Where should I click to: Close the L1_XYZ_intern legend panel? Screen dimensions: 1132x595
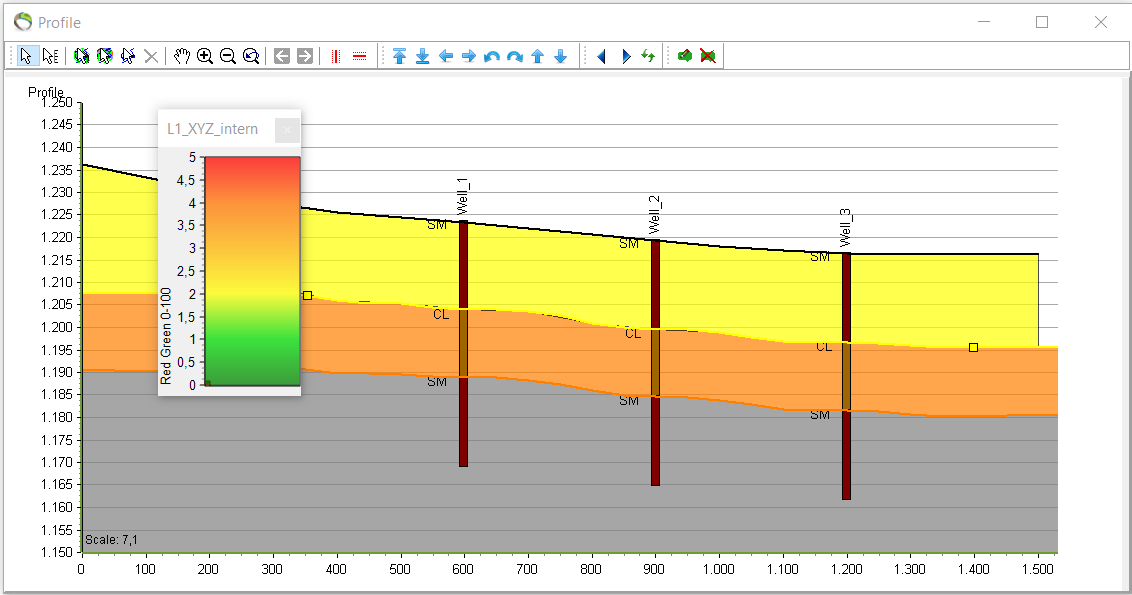pos(287,130)
